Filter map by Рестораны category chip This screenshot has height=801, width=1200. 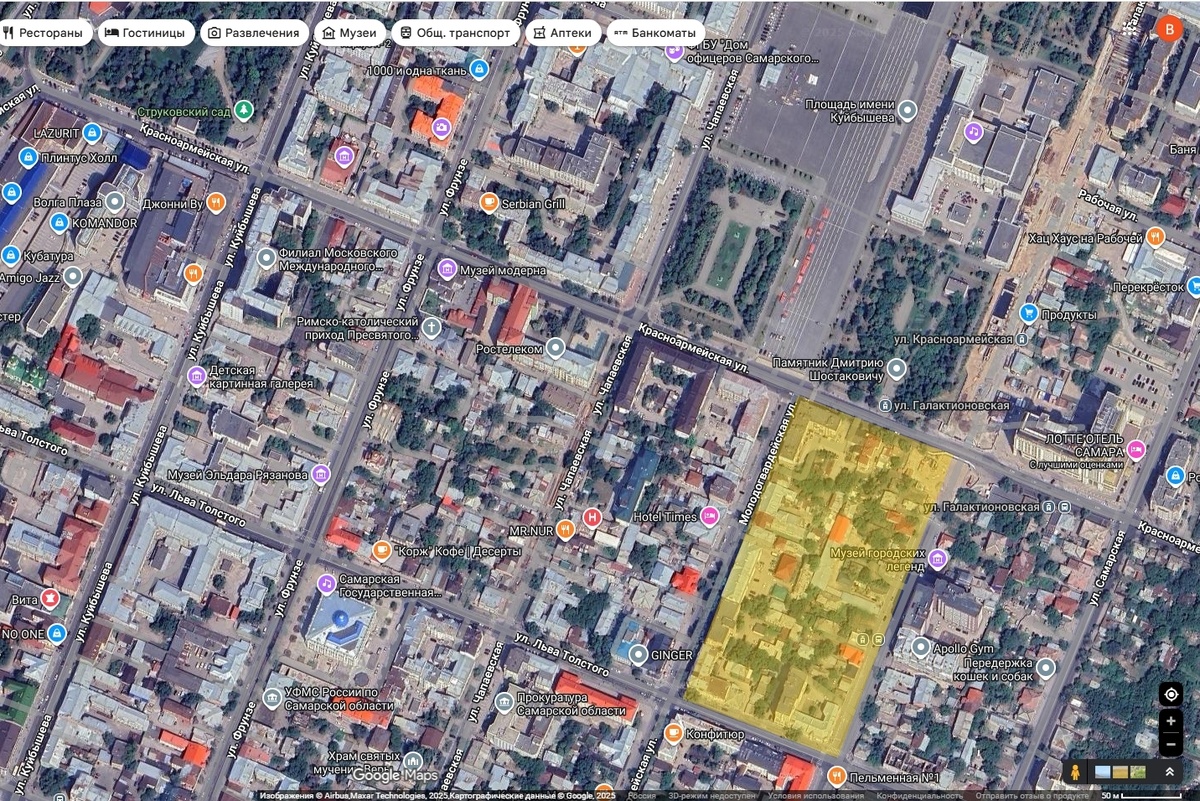tap(44, 32)
